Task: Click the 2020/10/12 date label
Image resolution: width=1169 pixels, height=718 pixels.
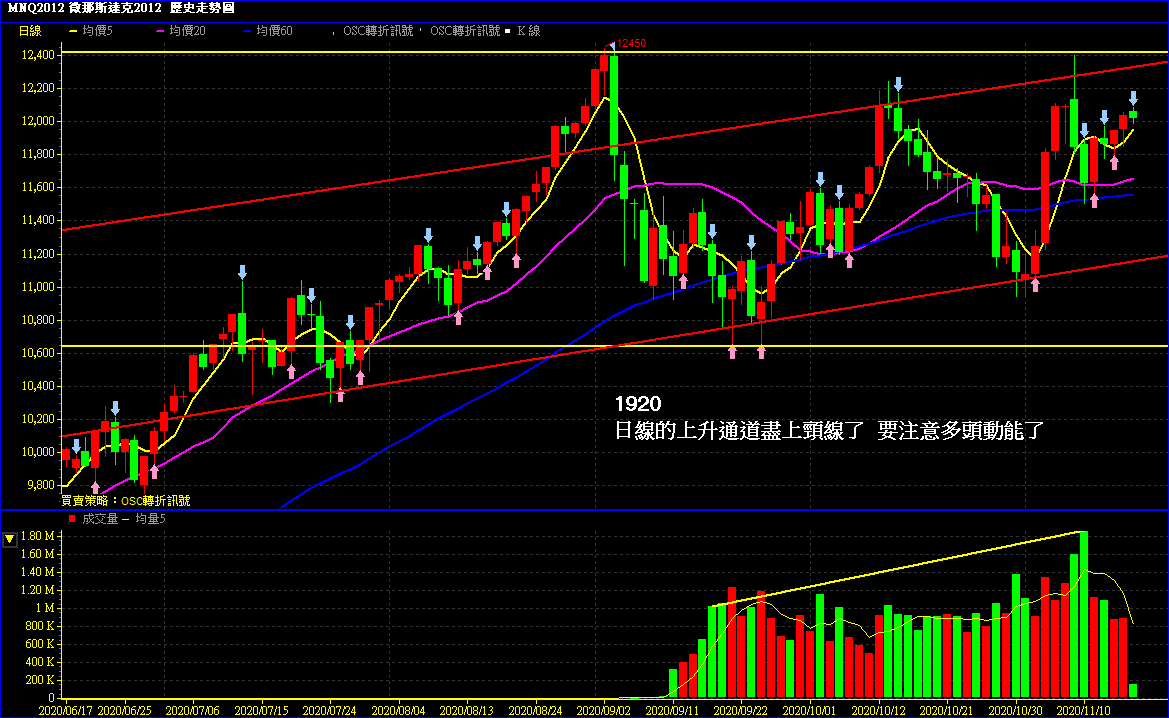Action: pyautogui.click(x=878, y=711)
